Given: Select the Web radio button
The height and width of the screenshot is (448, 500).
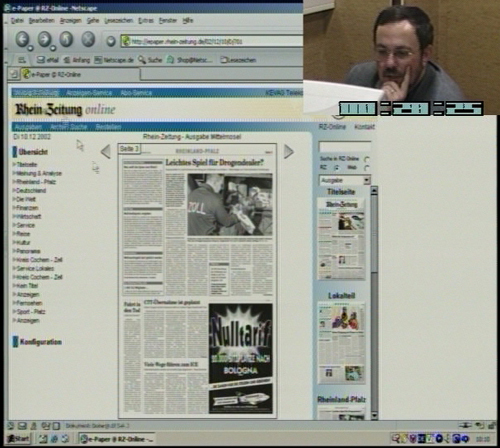Looking at the screenshot, I should point(367,168).
